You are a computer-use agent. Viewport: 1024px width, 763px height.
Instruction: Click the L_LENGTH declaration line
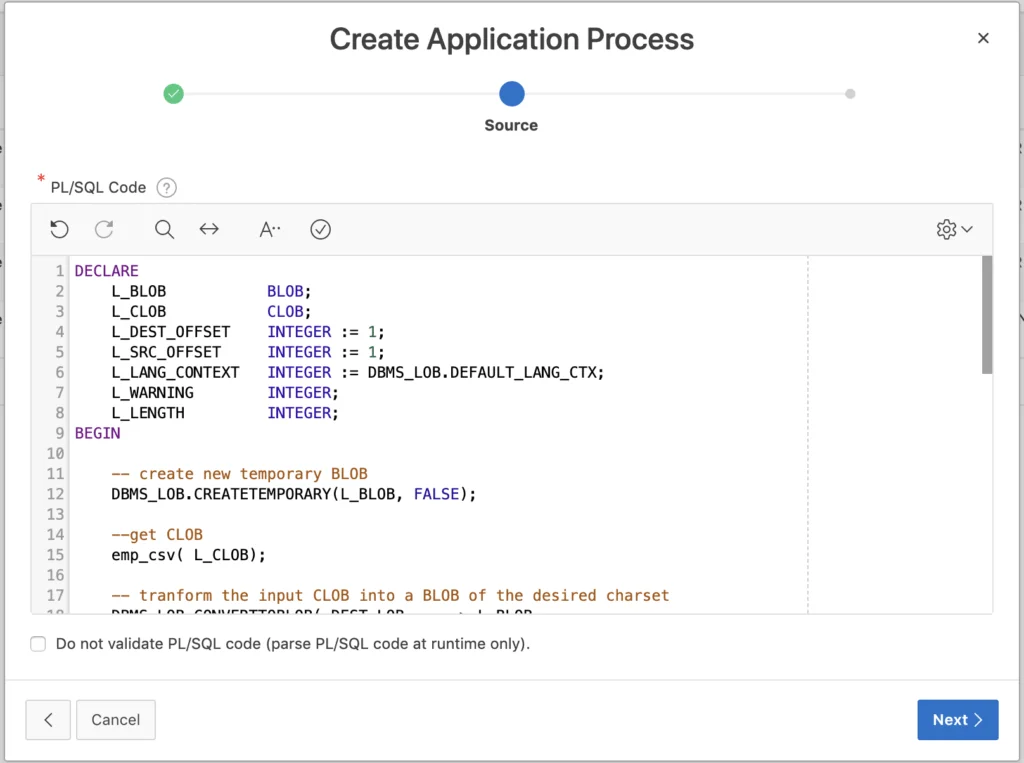[225, 413]
